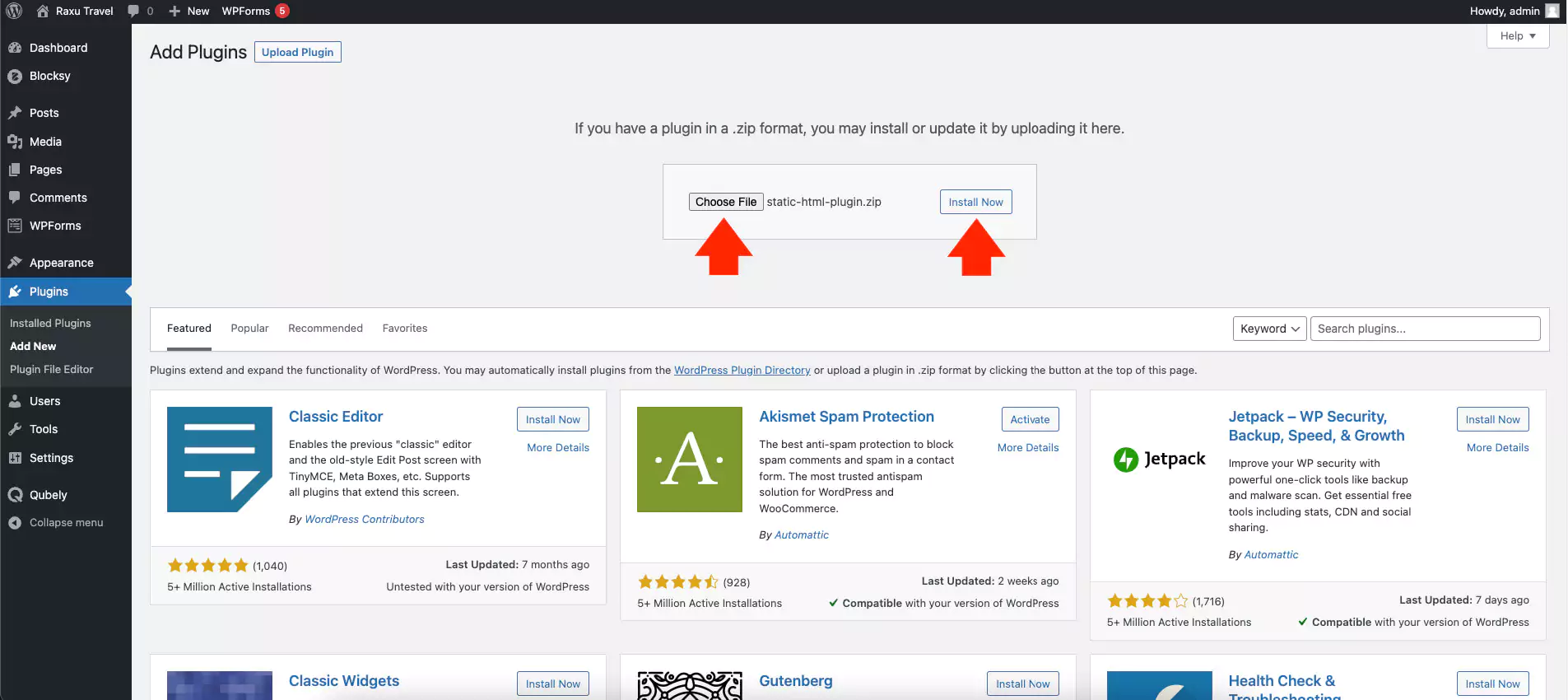Install the uploaded static-html-plugin.zip
Image resolution: width=1568 pixels, height=700 pixels.
click(x=976, y=202)
